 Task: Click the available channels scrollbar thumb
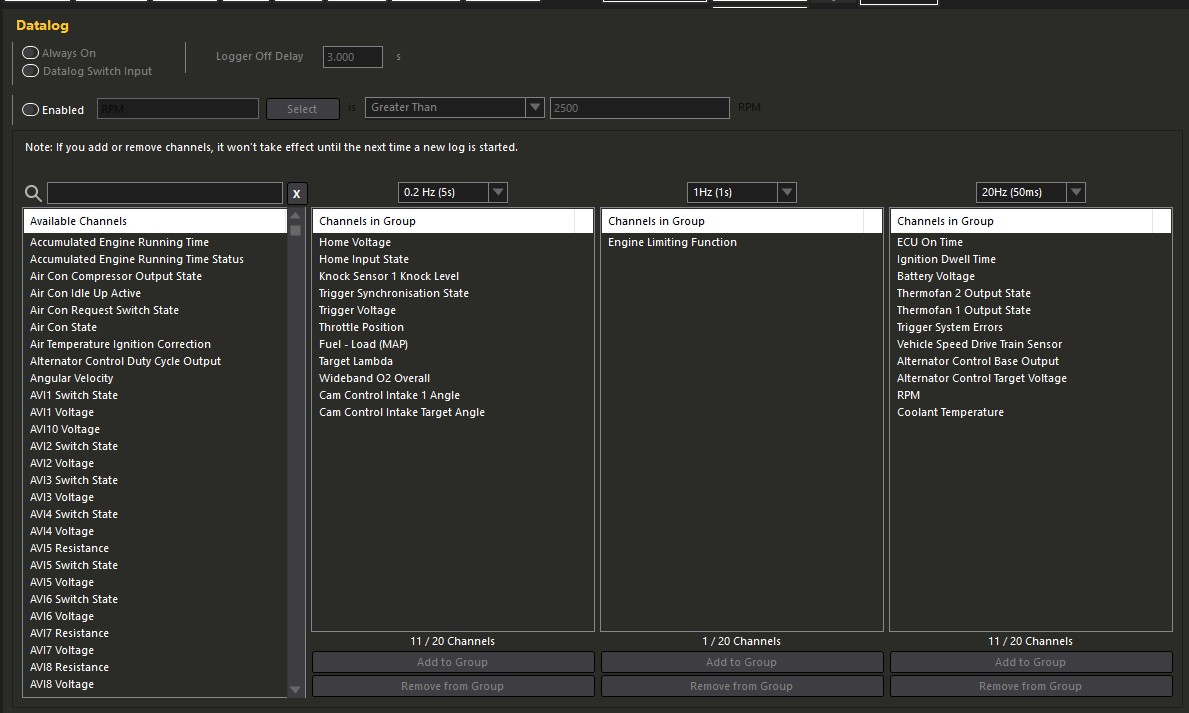point(296,231)
